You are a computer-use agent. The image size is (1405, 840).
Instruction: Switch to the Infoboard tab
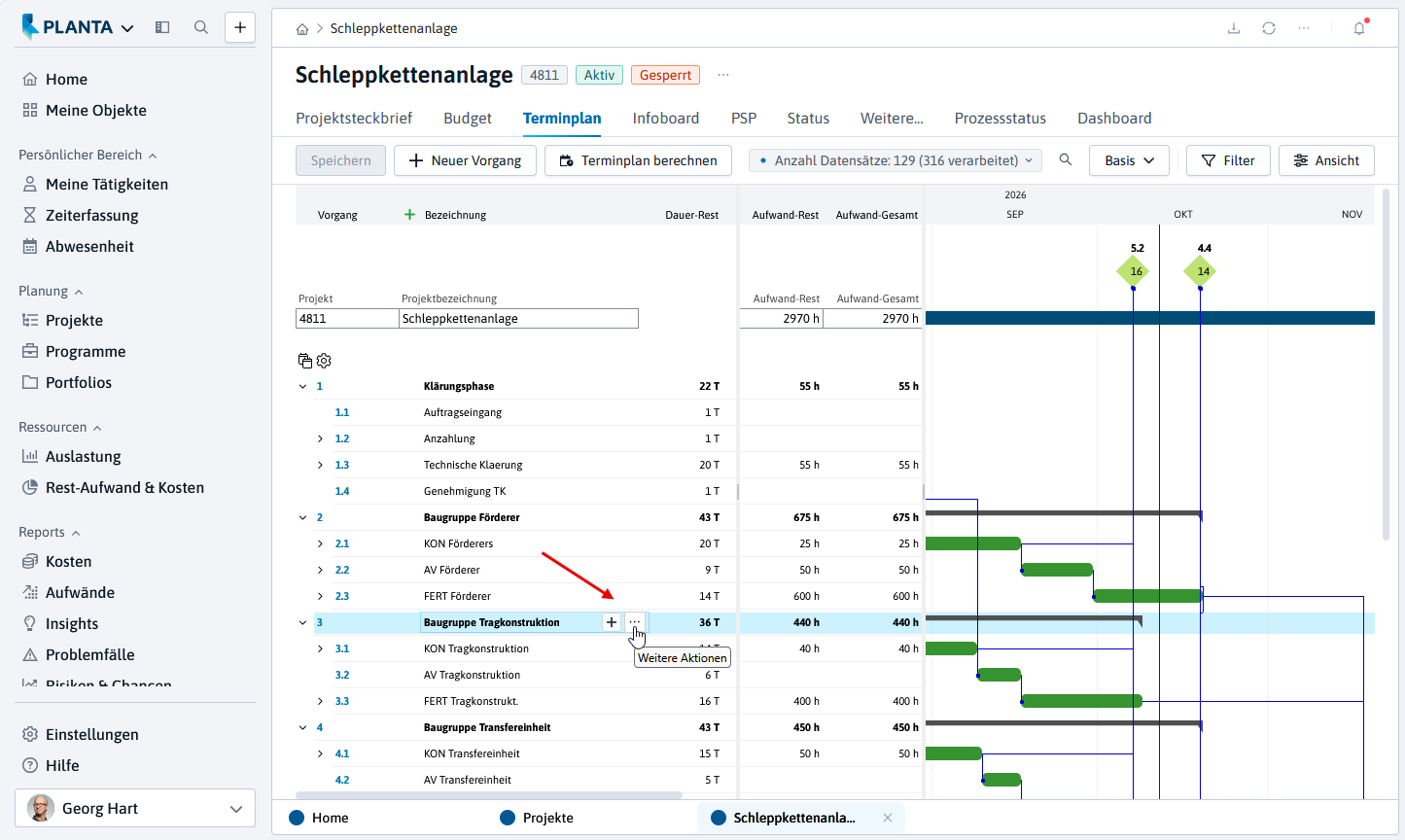click(x=666, y=118)
